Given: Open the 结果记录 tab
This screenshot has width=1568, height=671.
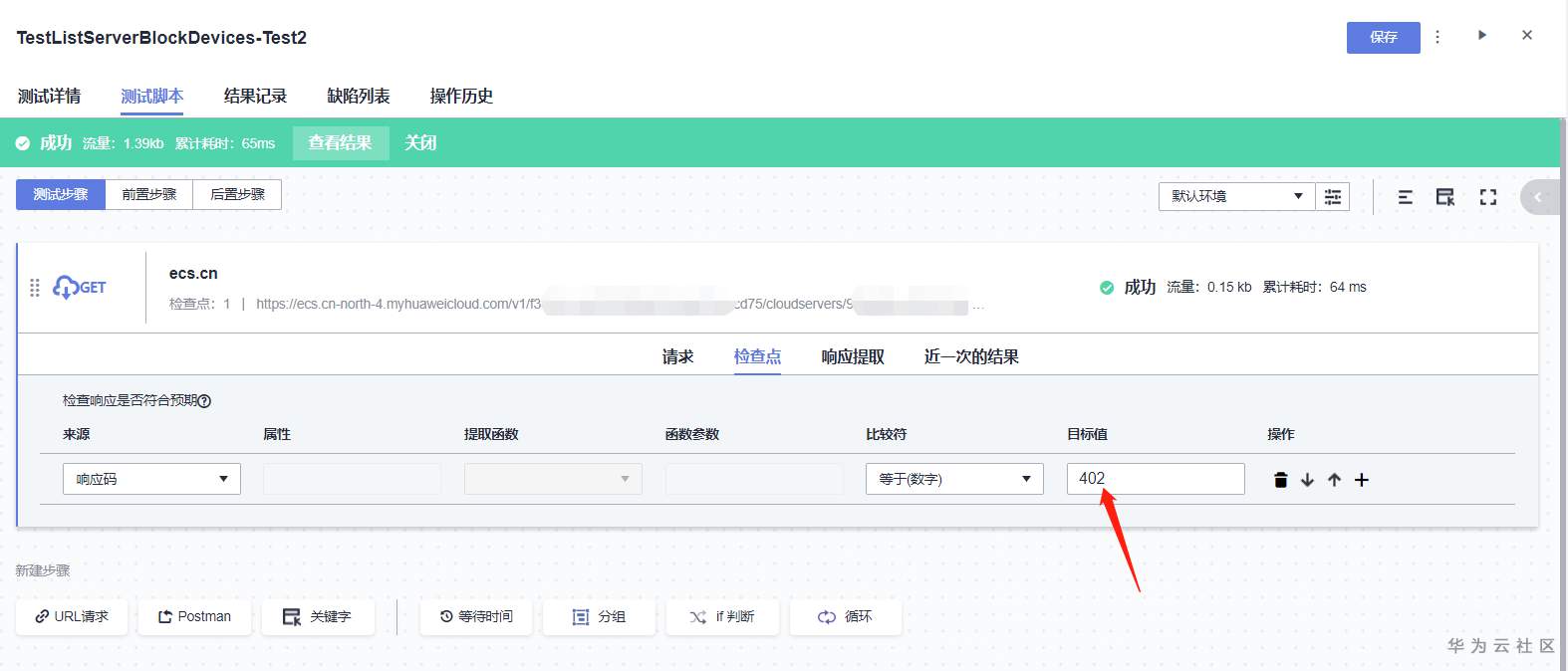Looking at the screenshot, I should [x=255, y=96].
